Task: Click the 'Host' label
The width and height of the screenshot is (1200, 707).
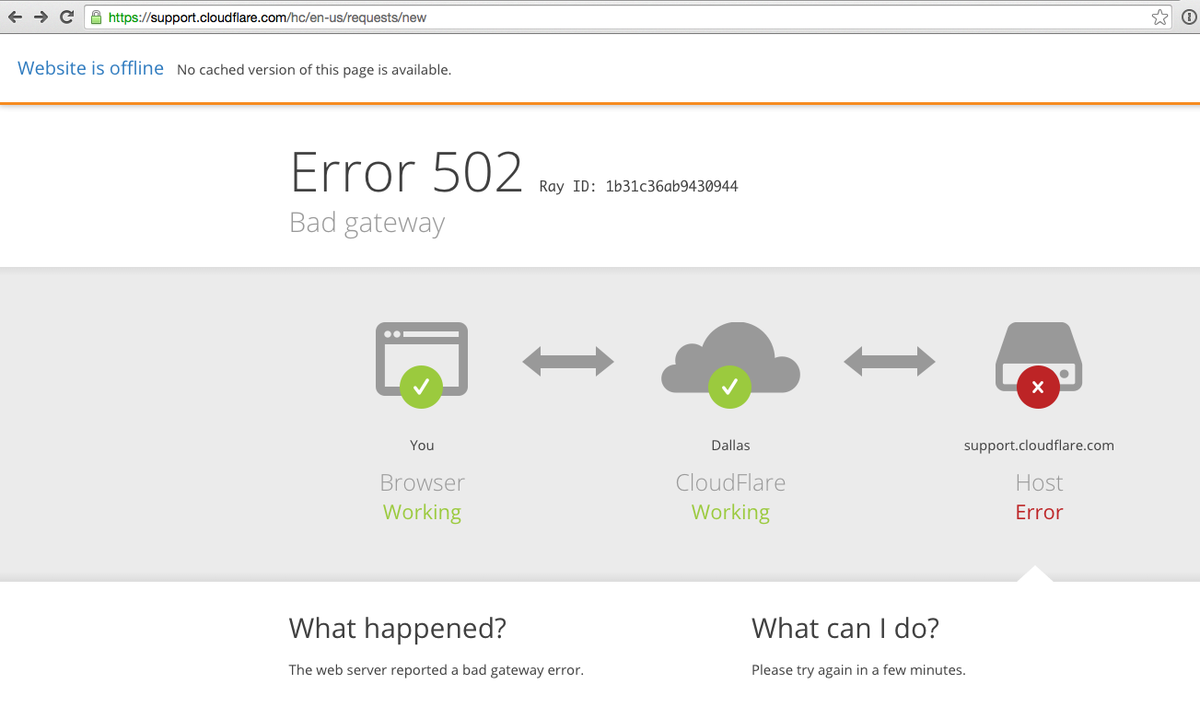Action: tap(1039, 483)
